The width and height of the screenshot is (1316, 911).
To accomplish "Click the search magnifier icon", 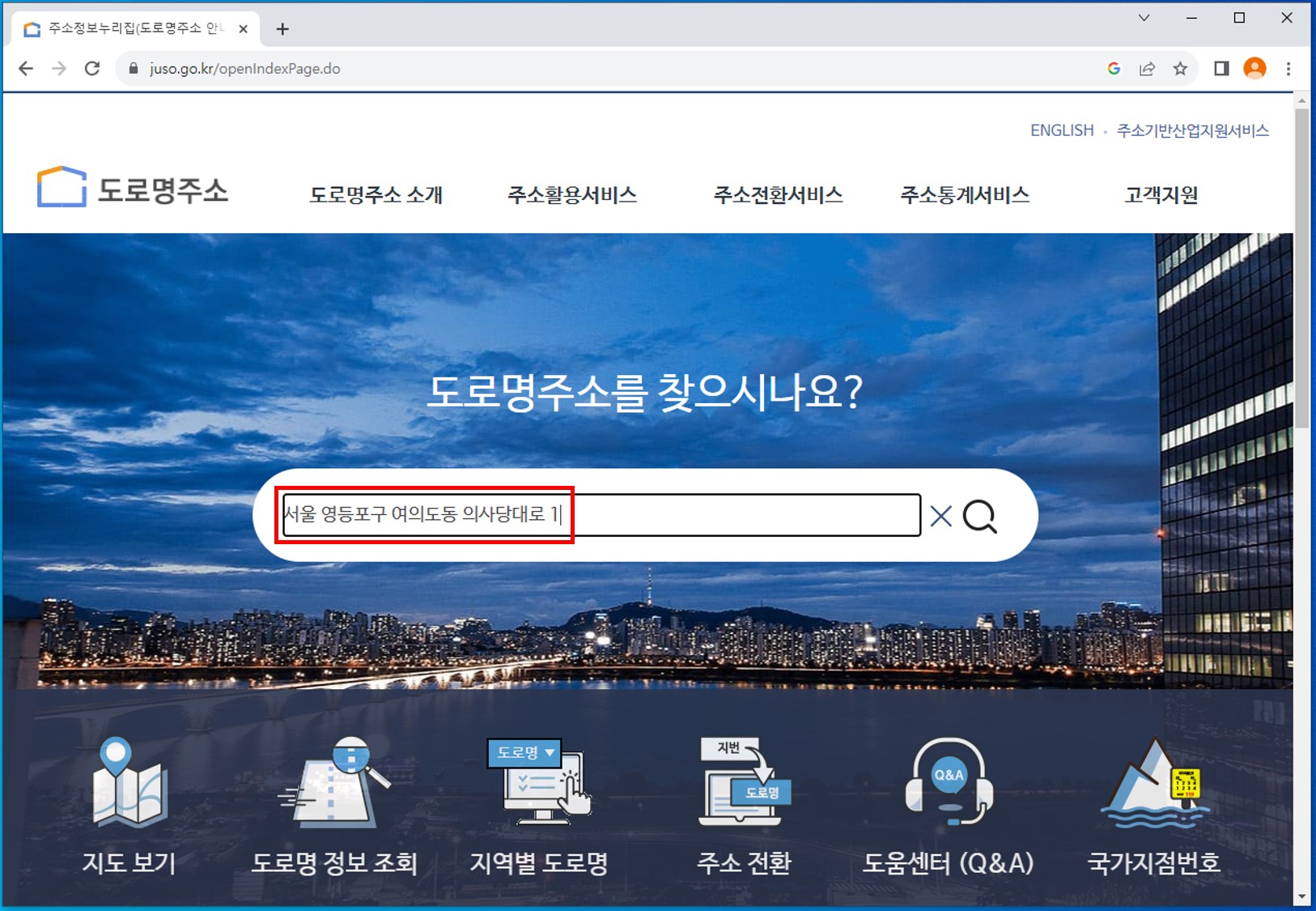I will point(980,516).
